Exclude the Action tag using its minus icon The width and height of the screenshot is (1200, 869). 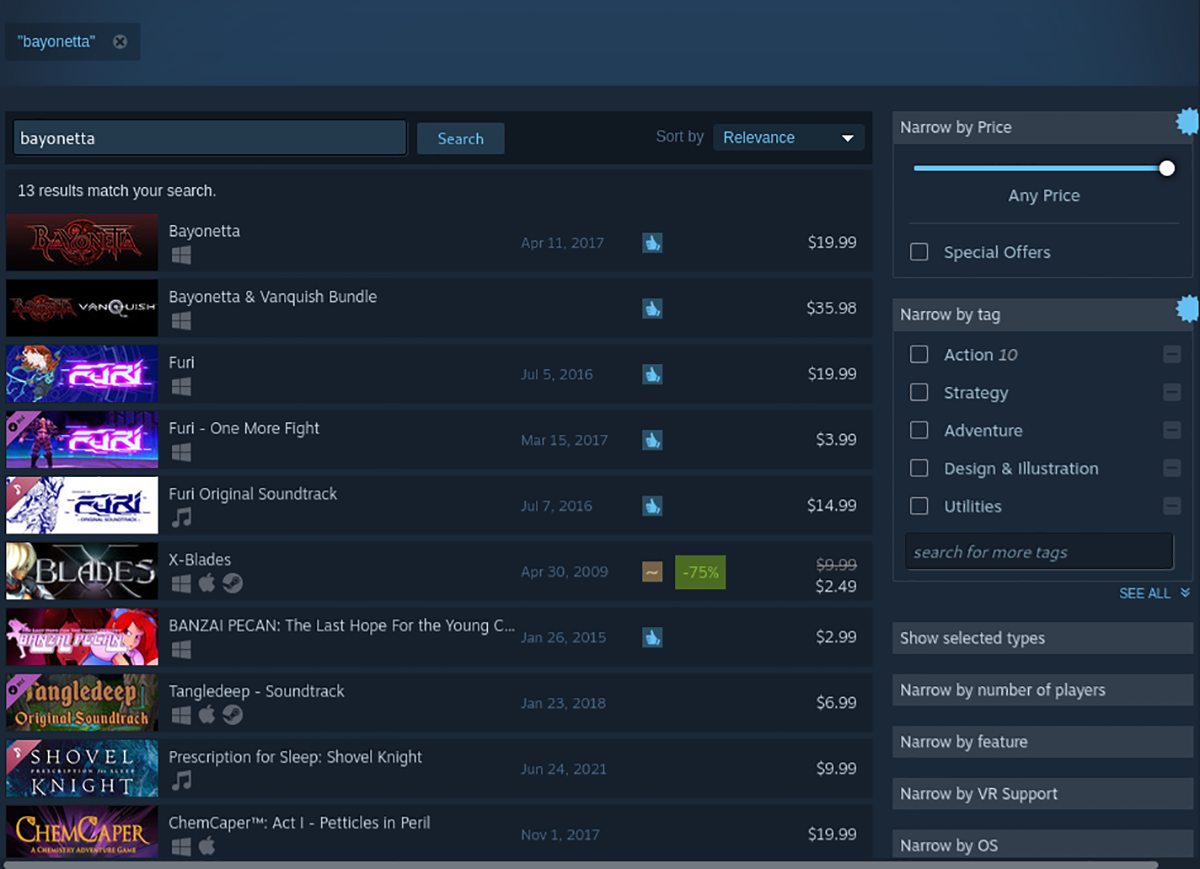point(1172,355)
